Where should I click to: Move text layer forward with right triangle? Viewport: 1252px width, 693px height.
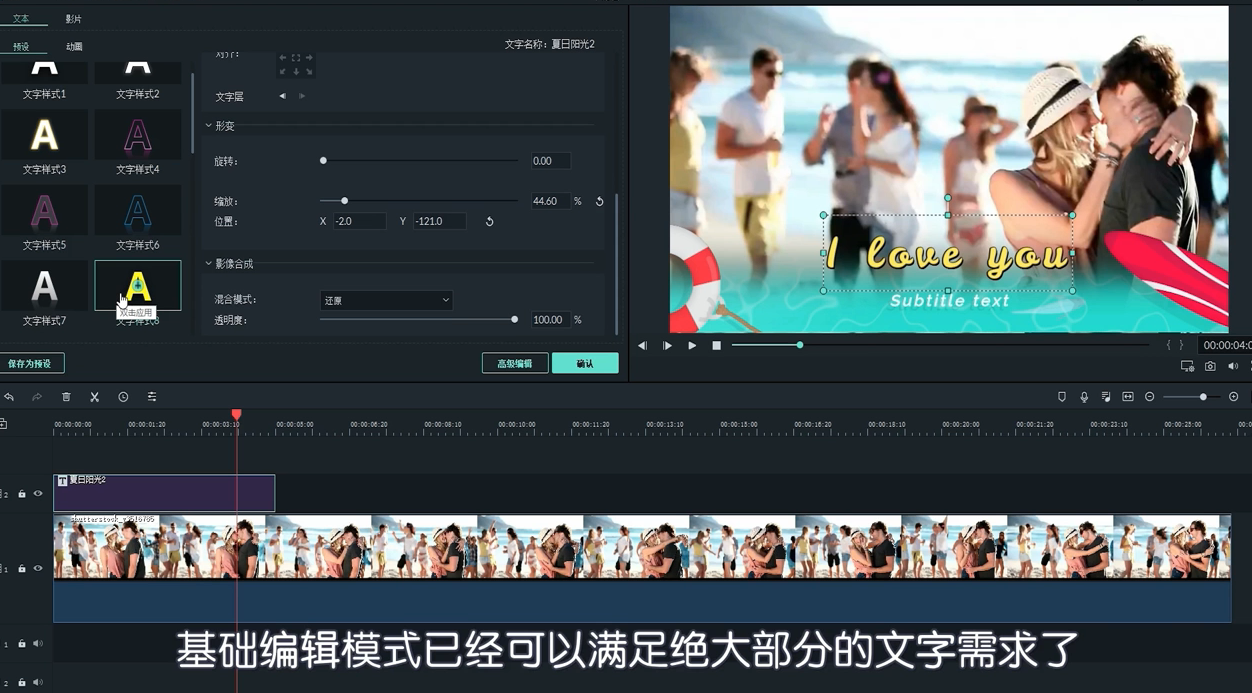click(302, 96)
